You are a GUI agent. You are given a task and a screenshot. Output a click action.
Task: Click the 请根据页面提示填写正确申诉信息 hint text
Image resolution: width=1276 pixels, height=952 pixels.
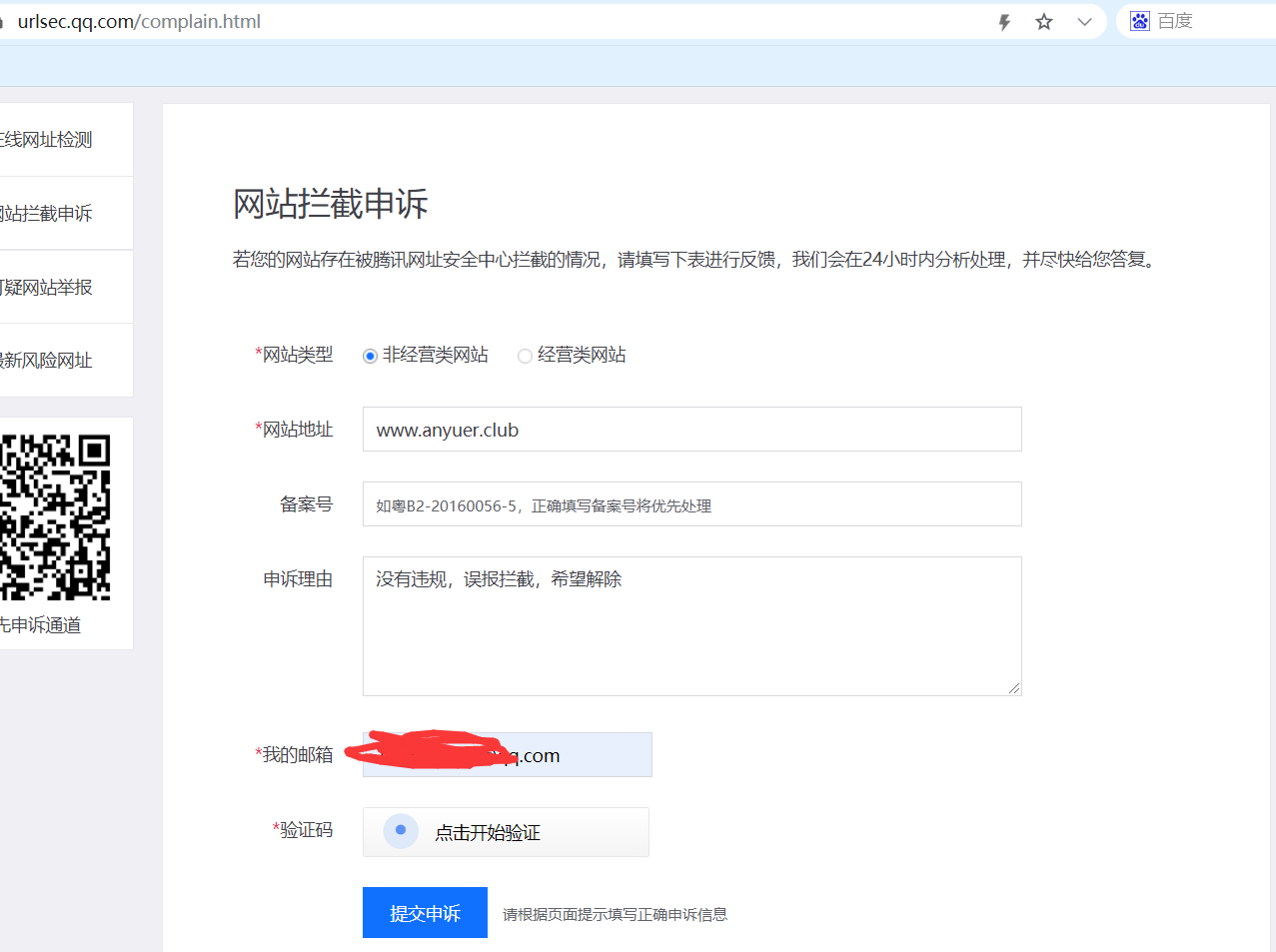click(x=615, y=914)
